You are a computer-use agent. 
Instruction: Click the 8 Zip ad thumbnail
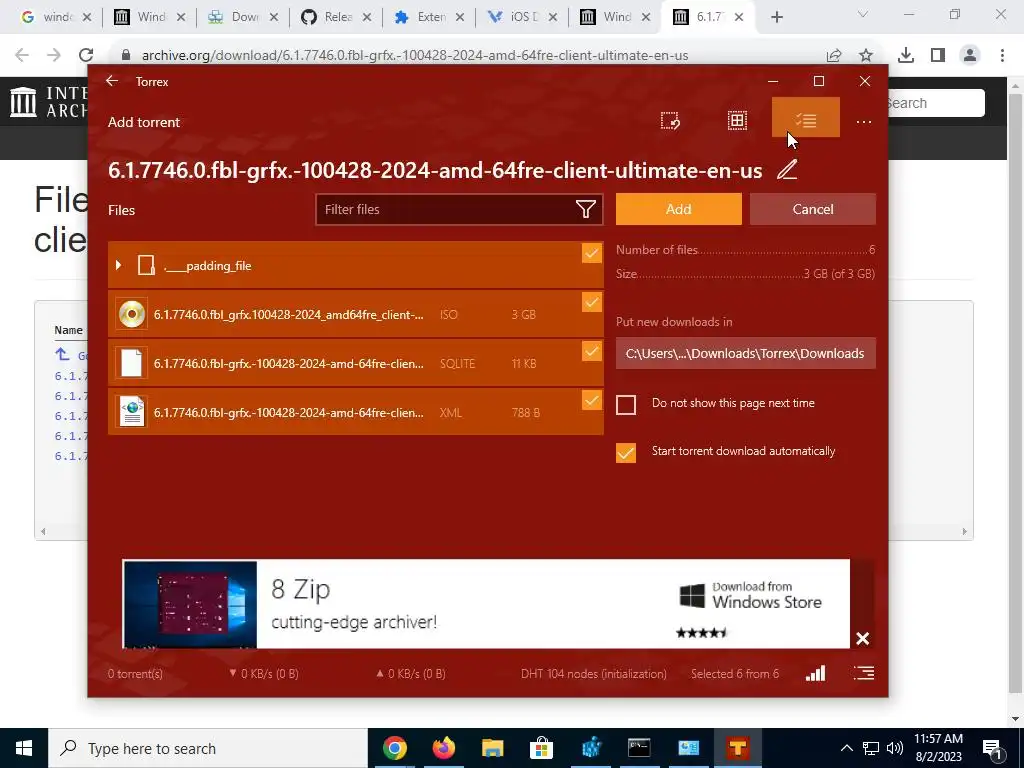190,604
